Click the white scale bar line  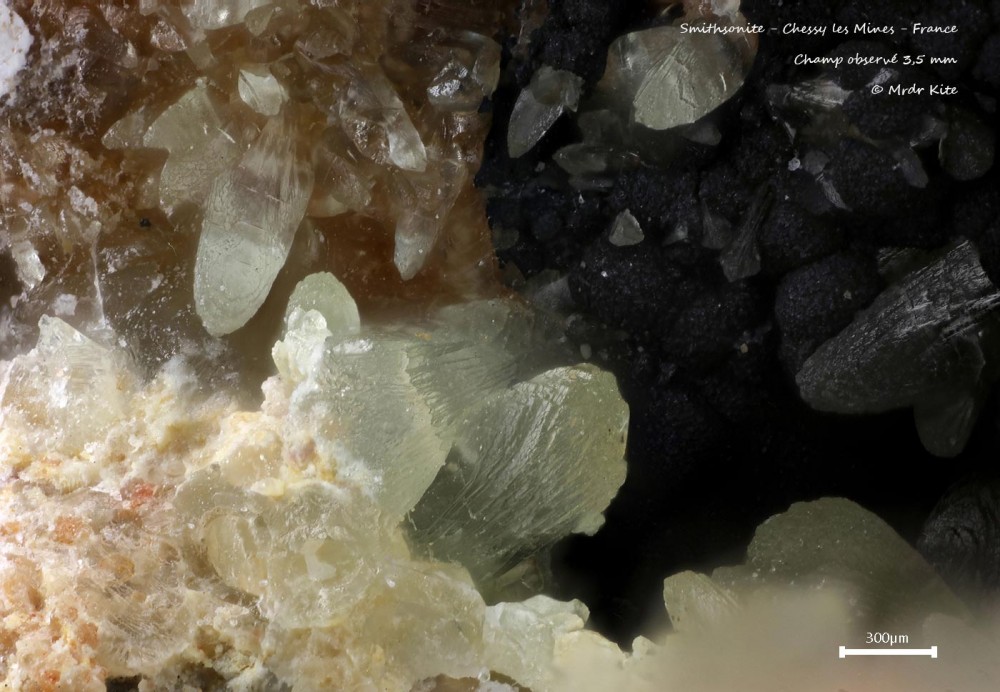887,653
